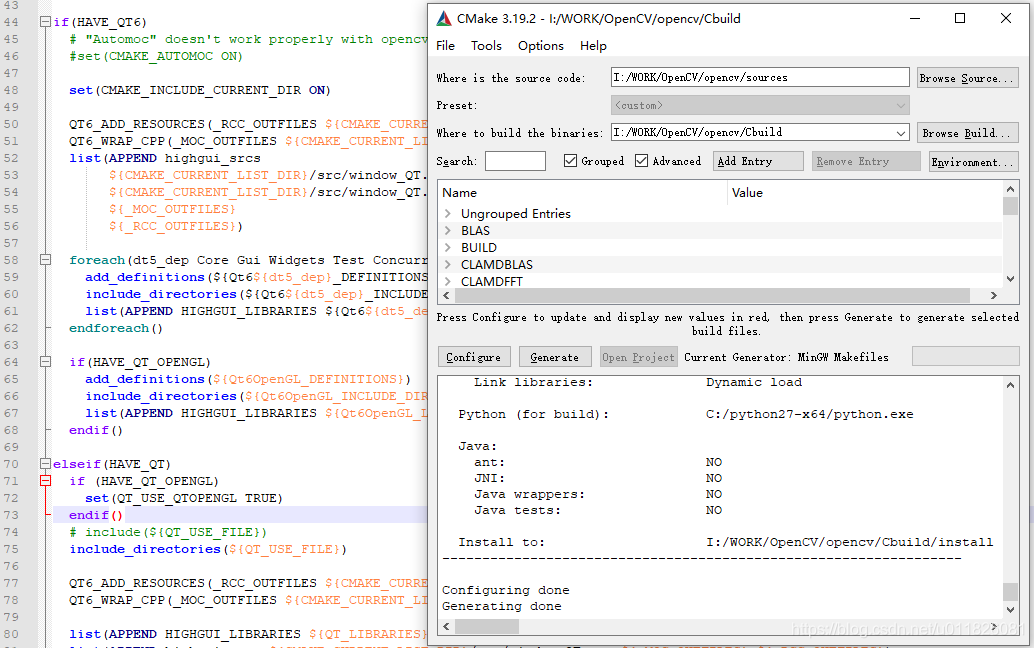Screen dimensions: 1034x648
Task: Expand the BUILD group
Action: [x=448, y=247]
